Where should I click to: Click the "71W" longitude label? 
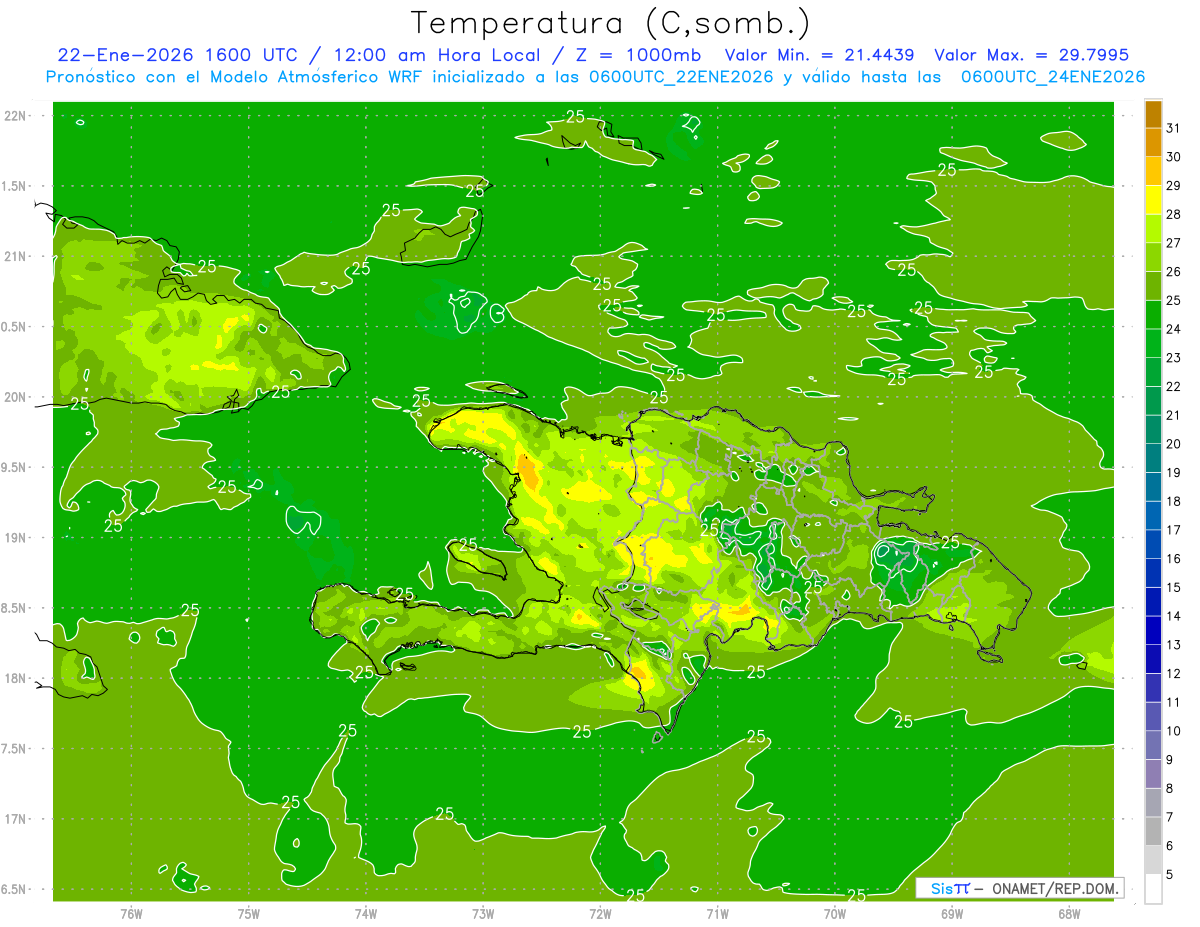pyautogui.click(x=717, y=914)
